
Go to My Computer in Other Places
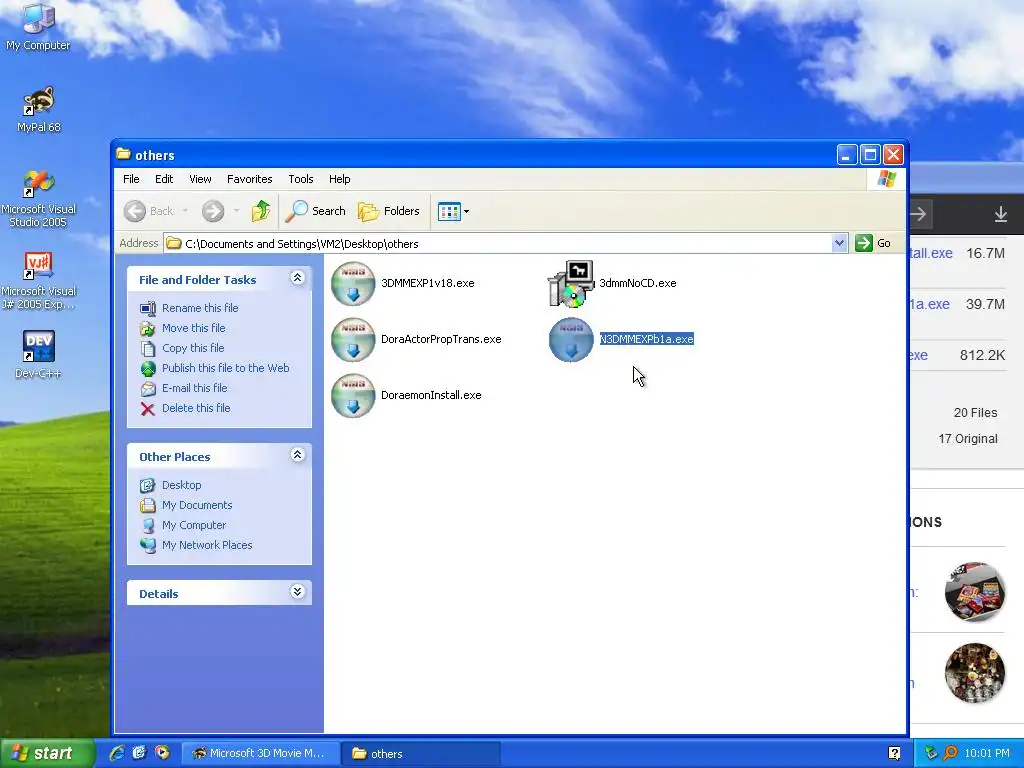pos(194,526)
